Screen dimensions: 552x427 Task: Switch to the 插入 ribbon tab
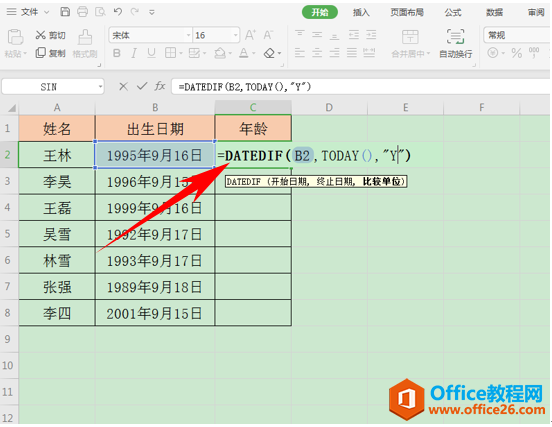click(x=361, y=13)
